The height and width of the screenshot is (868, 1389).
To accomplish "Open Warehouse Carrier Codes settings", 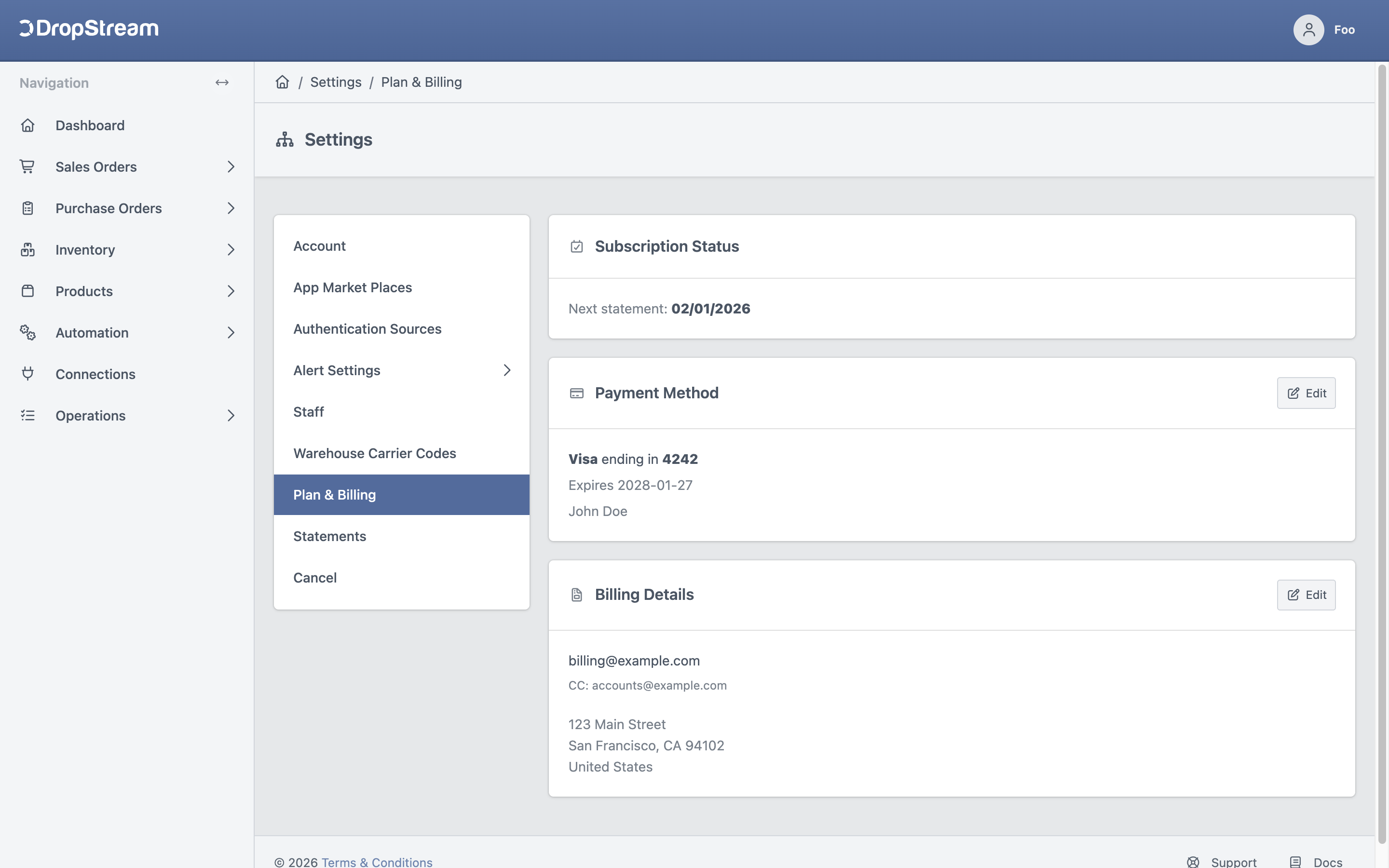I will (401, 453).
